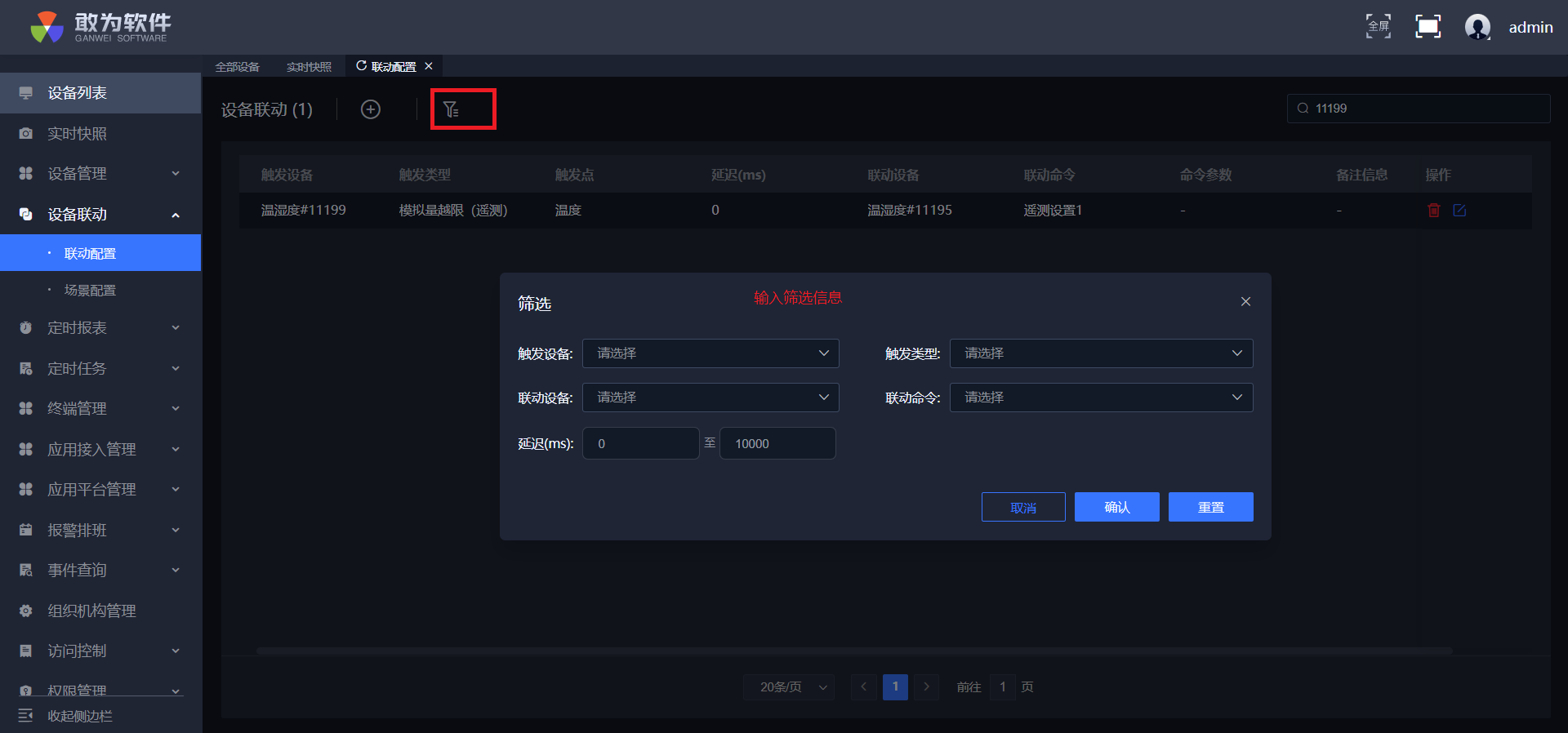
Task: Open the 触发设备 dropdown
Action: pyautogui.click(x=710, y=353)
